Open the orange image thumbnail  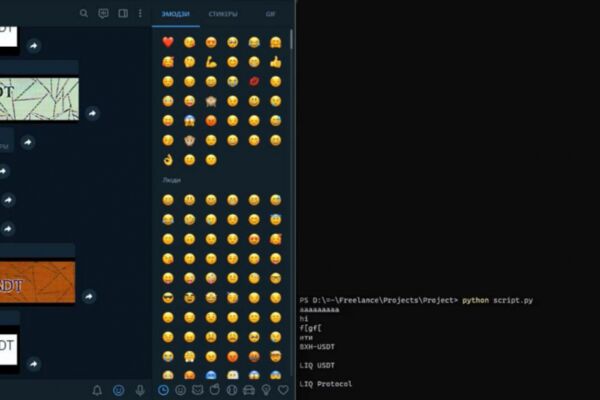(38, 282)
